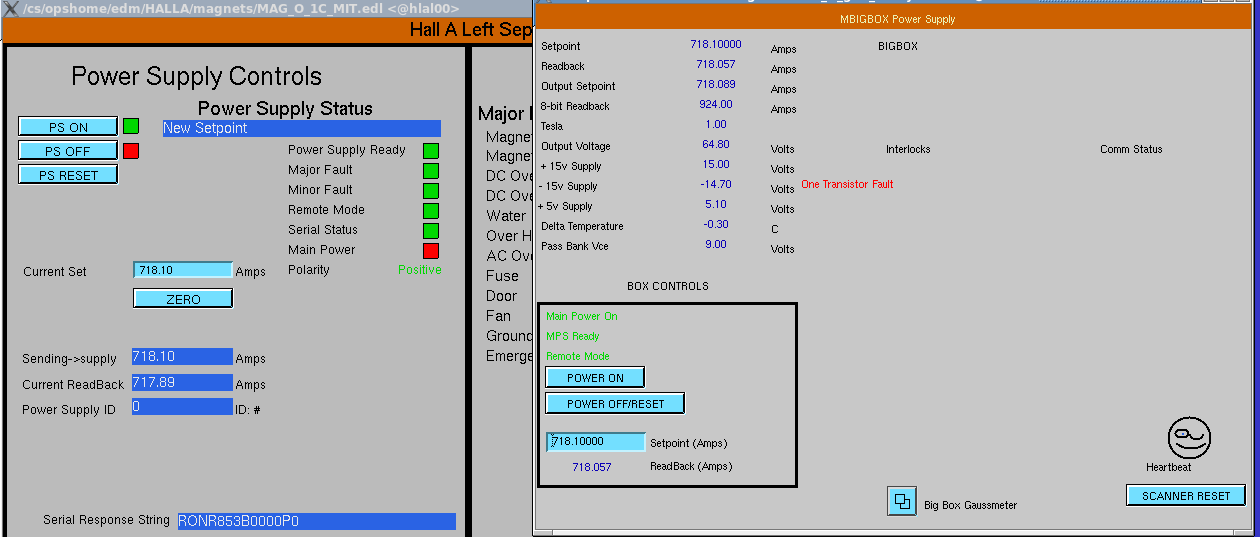Viewport: 1260px width, 537px height.
Task: Click the Power Supply Controls heading
Action: 197,77
